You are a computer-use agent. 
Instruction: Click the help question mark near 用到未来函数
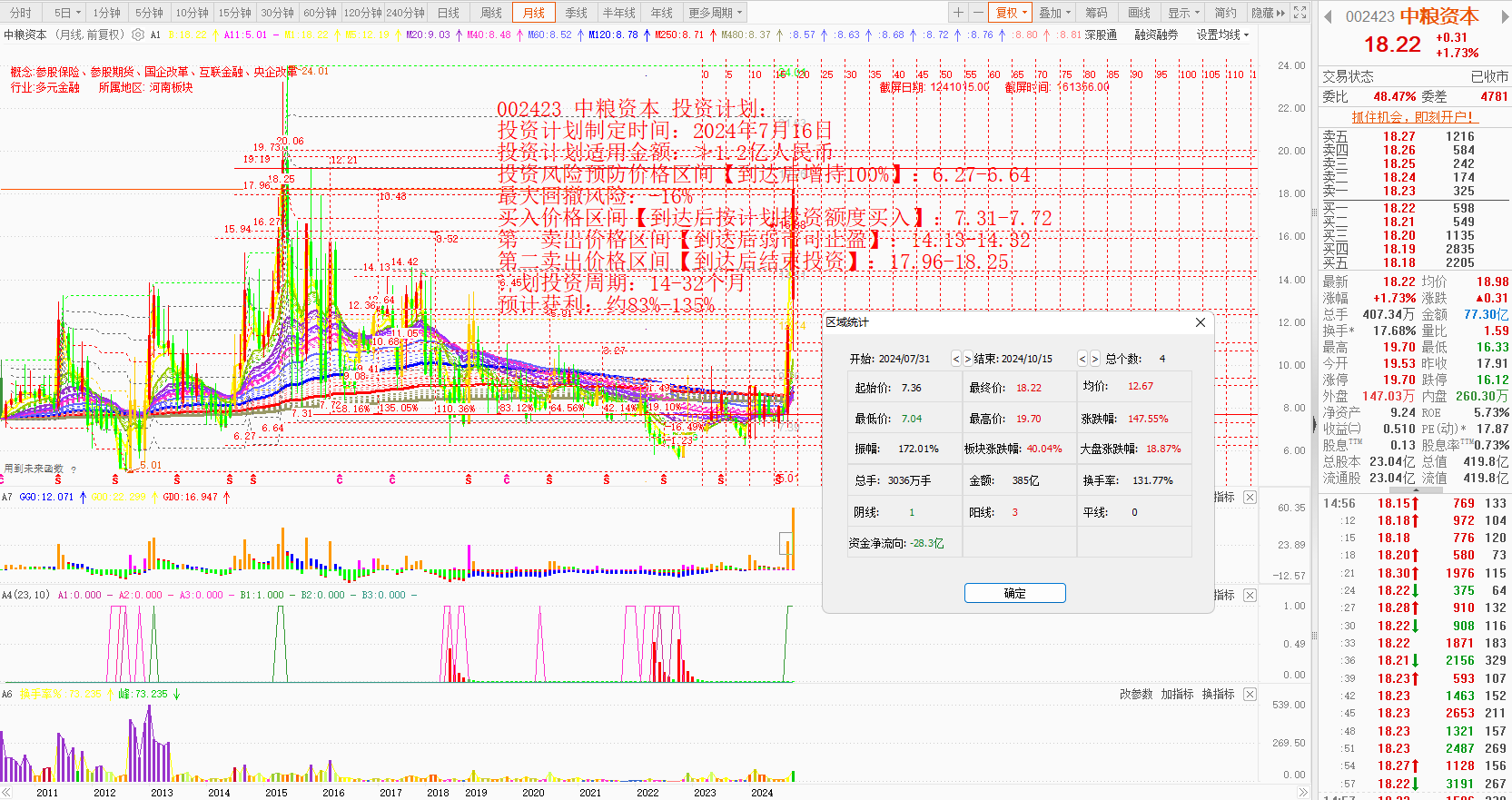pyautogui.click(x=74, y=469)
